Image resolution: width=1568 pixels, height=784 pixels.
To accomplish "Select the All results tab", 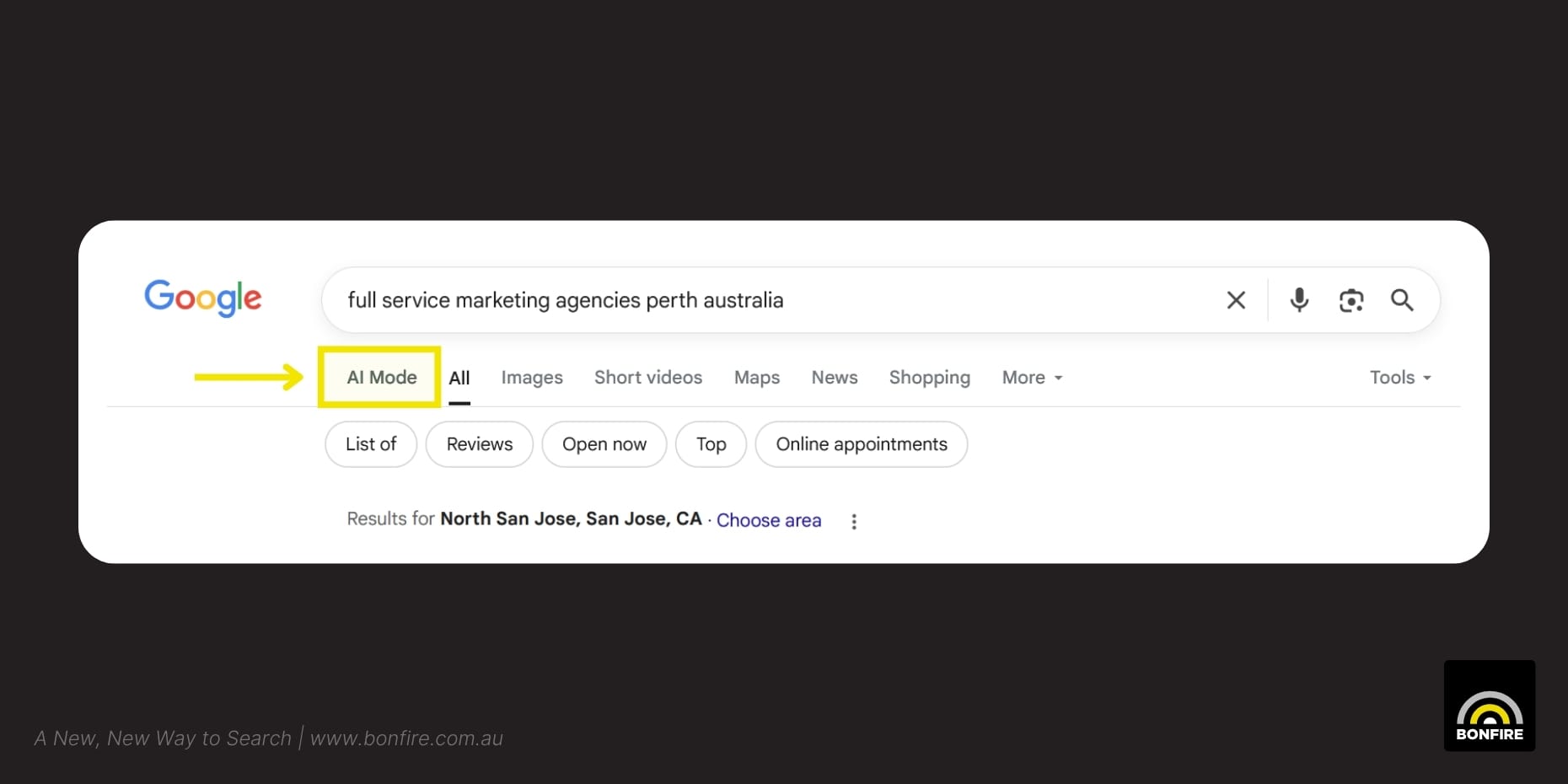I will 459,378.
